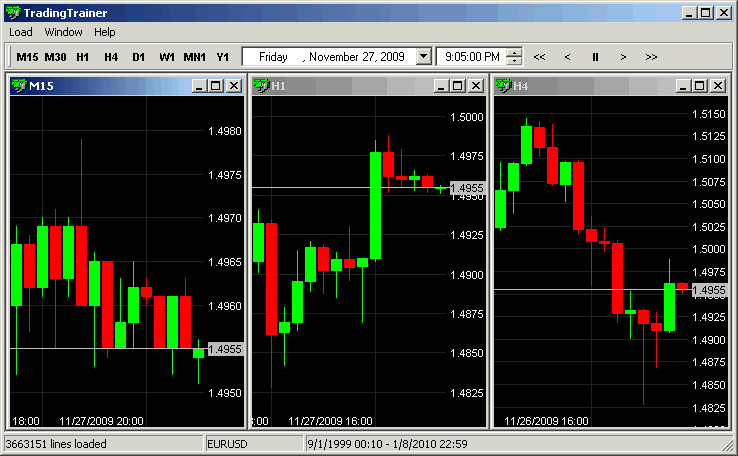
Task: Pause playback with the pause button
Action: (x=595, y=57)
